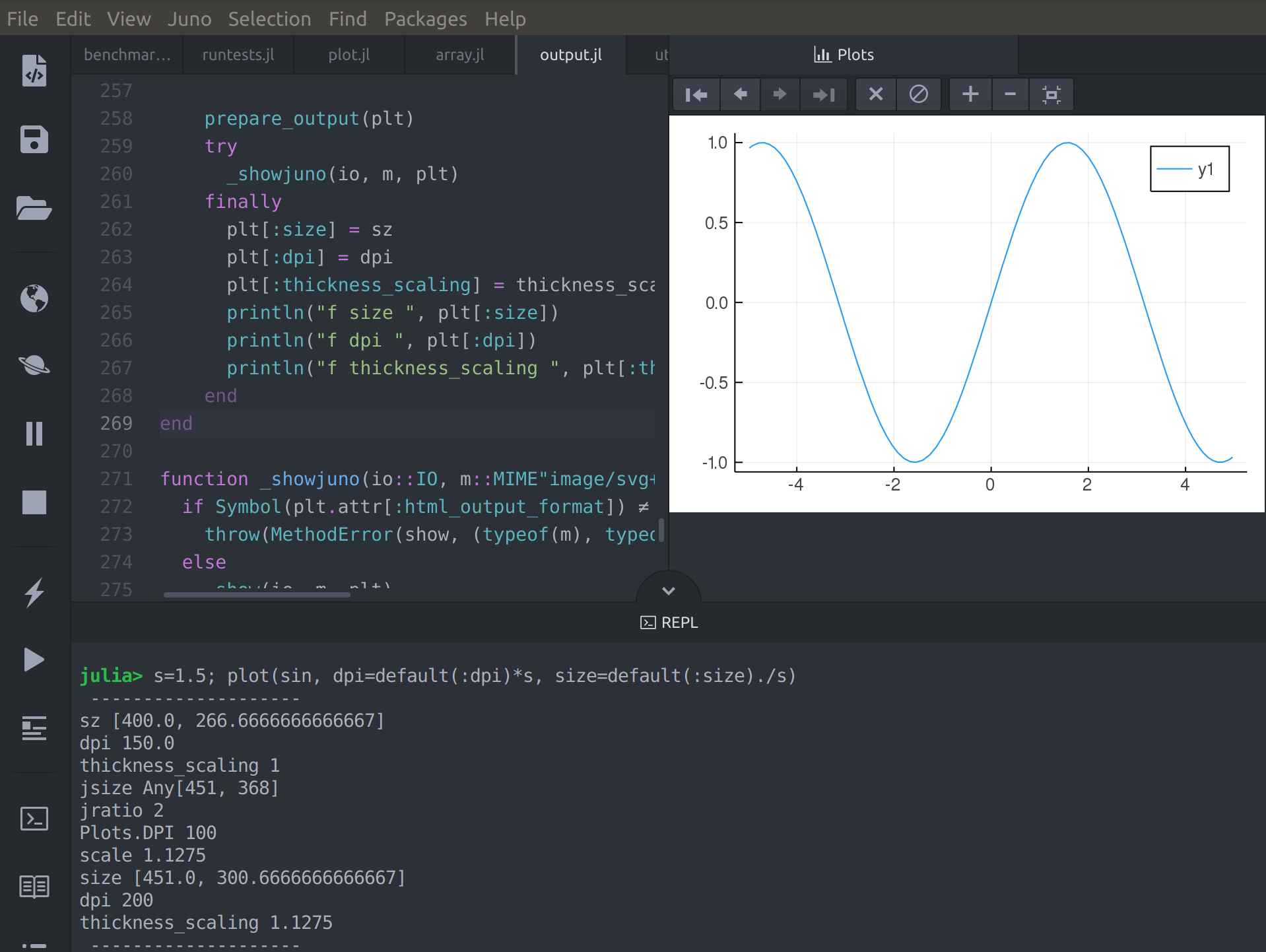Collapse the REPL using the chevron
The width and height of the screenshot is (1266, 952).
click(669, 591)
